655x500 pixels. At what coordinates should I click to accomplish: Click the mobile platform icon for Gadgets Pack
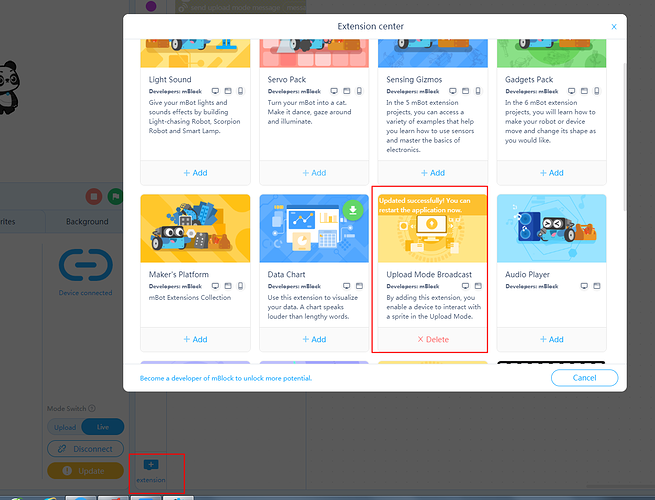coord(597,91)
